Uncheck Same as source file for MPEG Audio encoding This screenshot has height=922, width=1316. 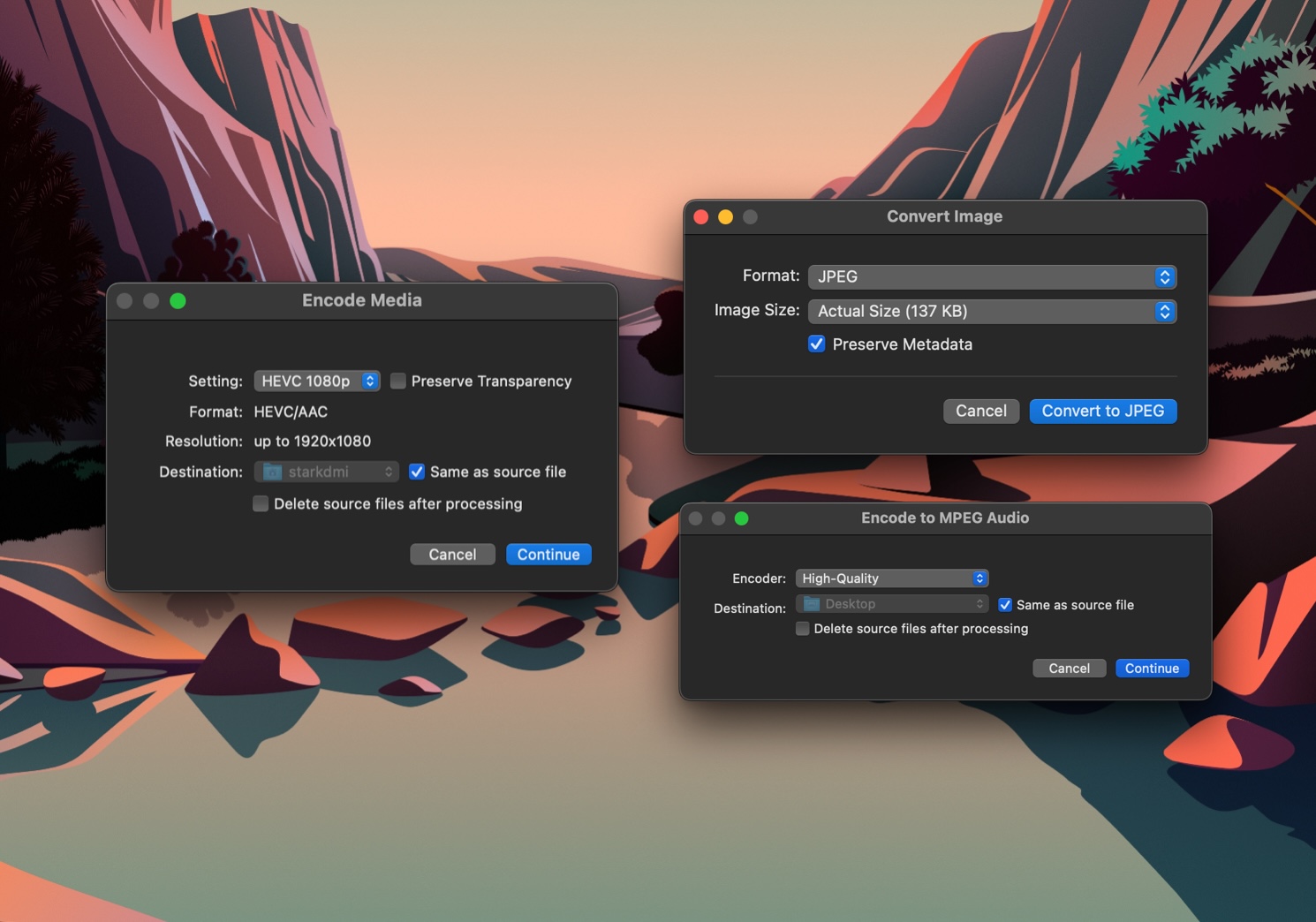click(x=1005, y=604)
